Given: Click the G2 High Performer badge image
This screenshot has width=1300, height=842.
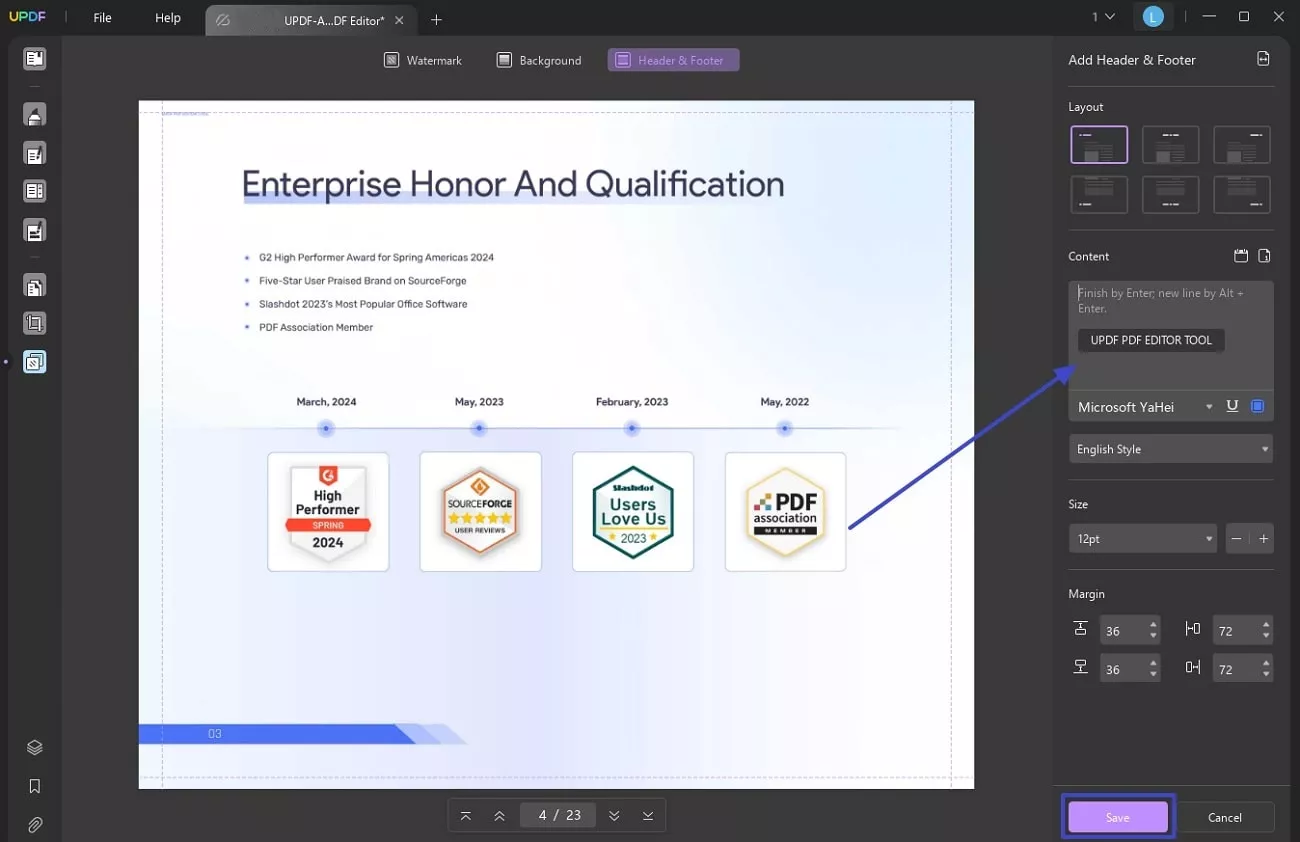Looking at the screenshot, I should [328, 512].
